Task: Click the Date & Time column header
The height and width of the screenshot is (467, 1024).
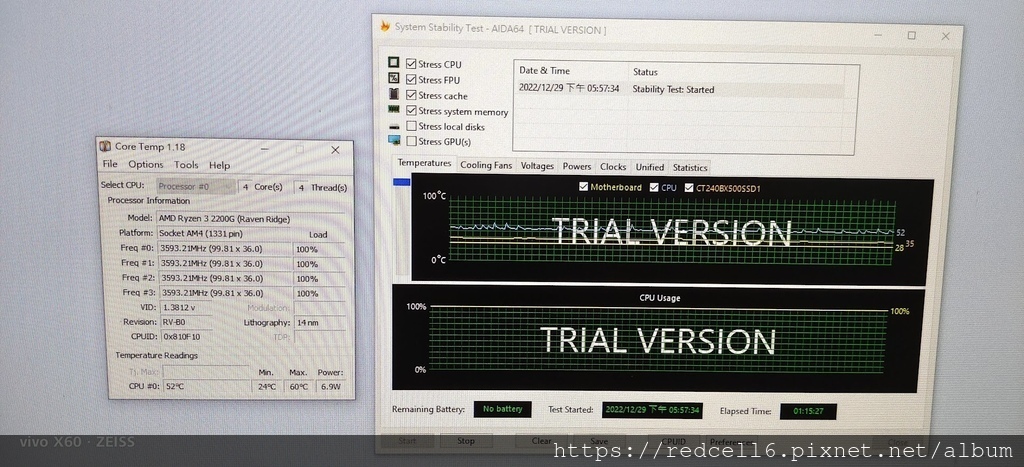Action: (570, 71)
